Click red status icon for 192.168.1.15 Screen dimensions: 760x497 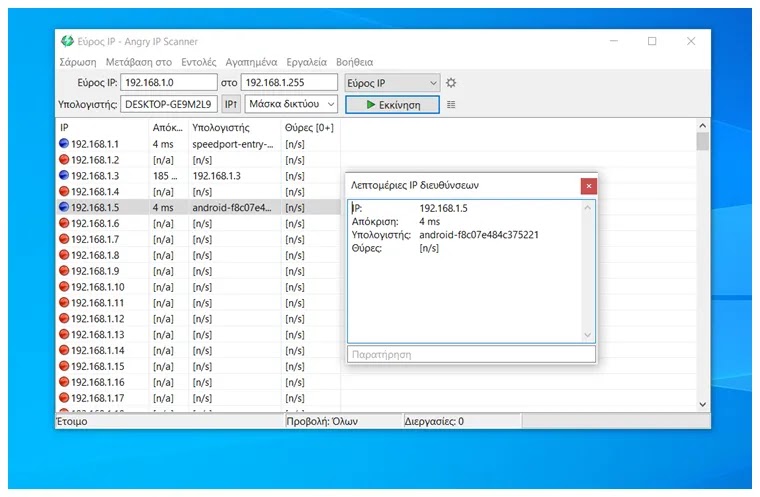[x=63, y=366]
